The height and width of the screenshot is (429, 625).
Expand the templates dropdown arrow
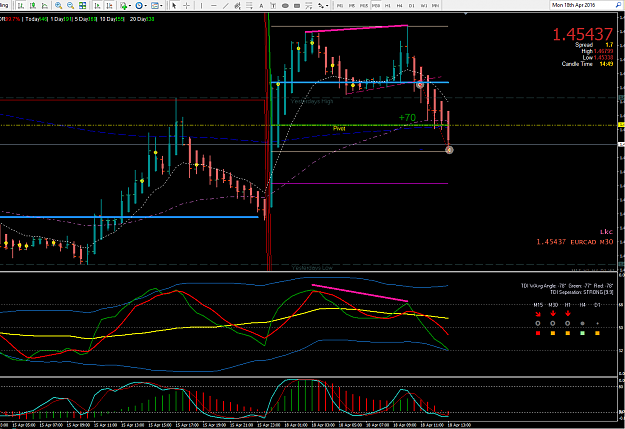(x=161, y=6)
